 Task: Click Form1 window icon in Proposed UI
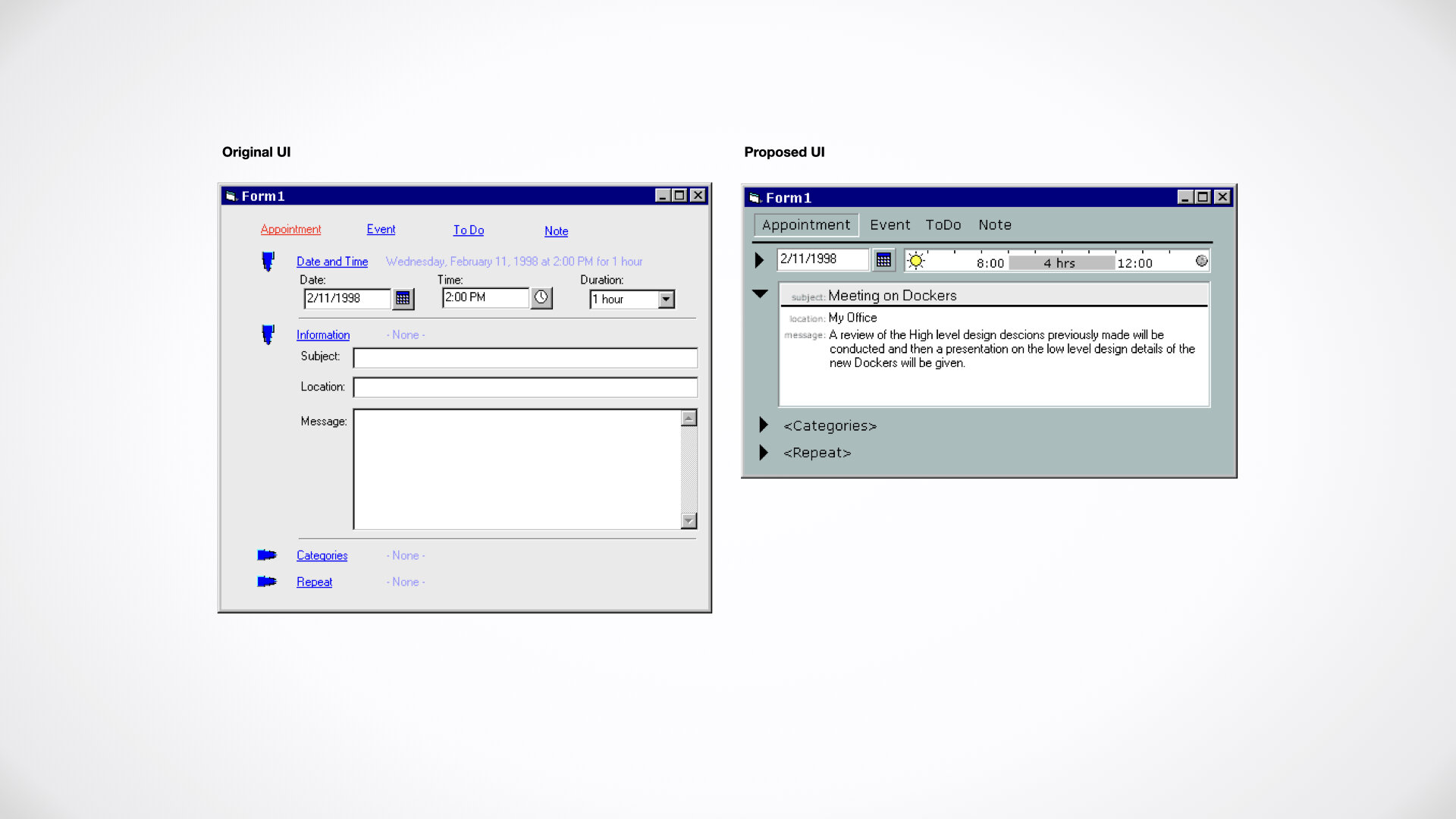[x=755, y=198]
